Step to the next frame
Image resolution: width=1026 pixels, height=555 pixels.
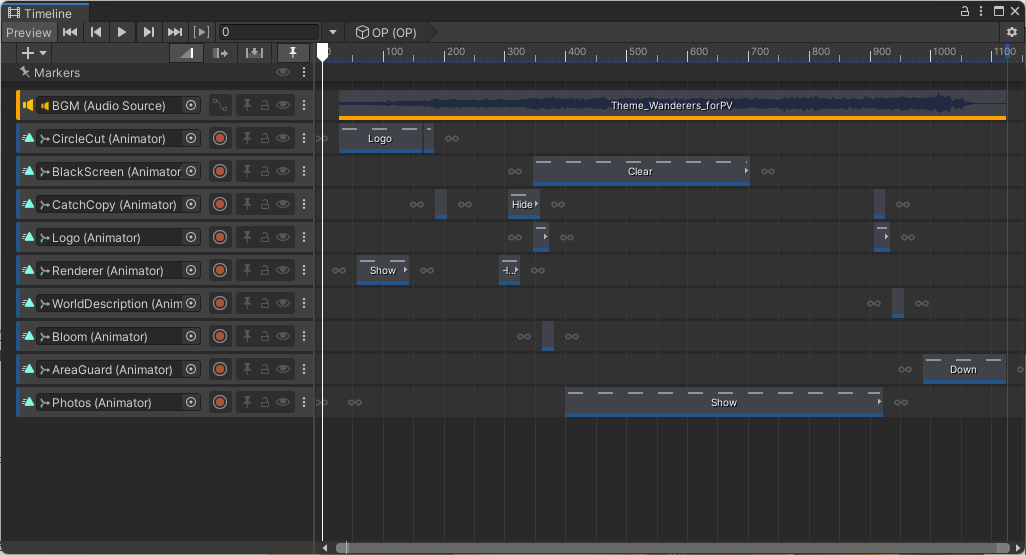pyautogui.click(x=149, y=32)
